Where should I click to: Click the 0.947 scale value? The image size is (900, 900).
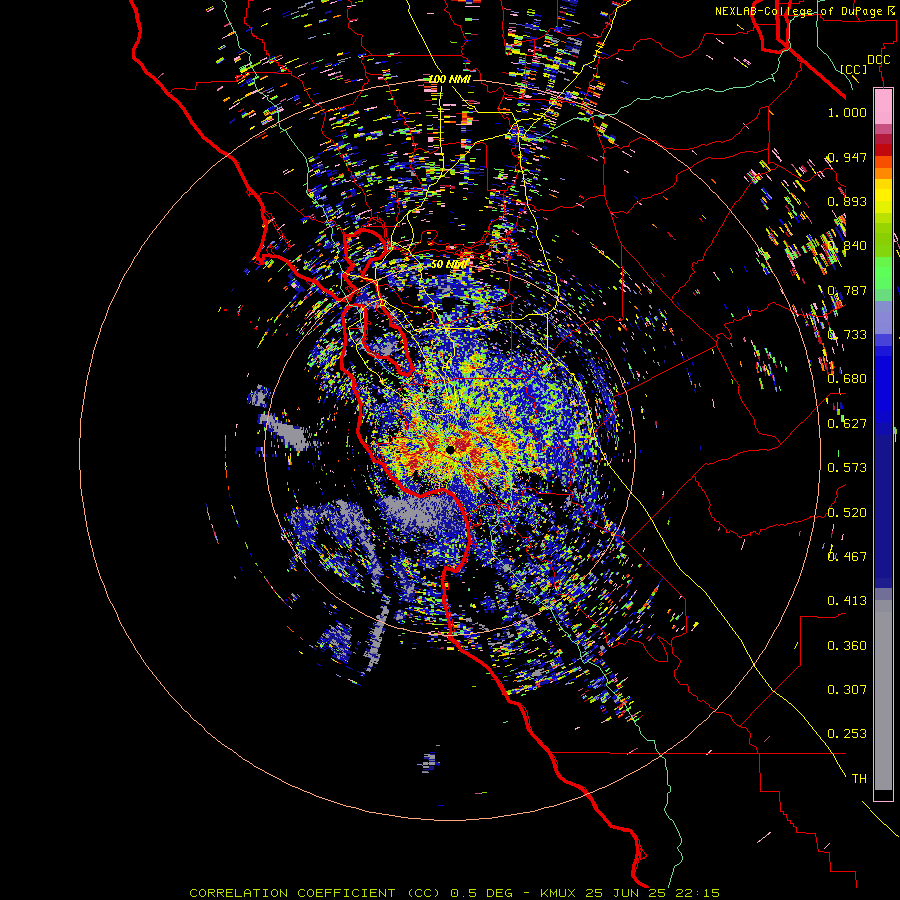tap(847, 157)
